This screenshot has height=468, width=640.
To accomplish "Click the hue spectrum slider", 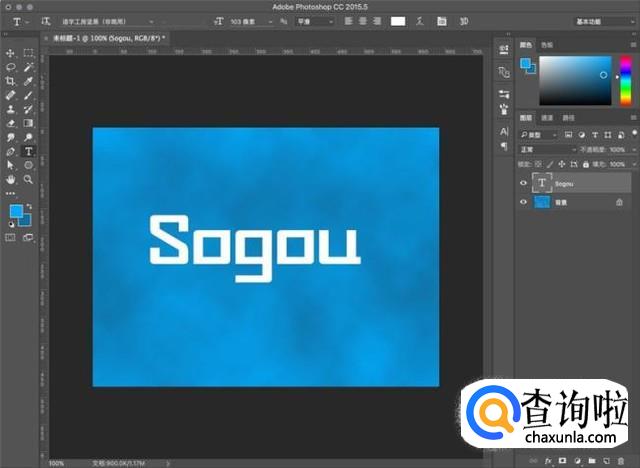I will (626, 81).
